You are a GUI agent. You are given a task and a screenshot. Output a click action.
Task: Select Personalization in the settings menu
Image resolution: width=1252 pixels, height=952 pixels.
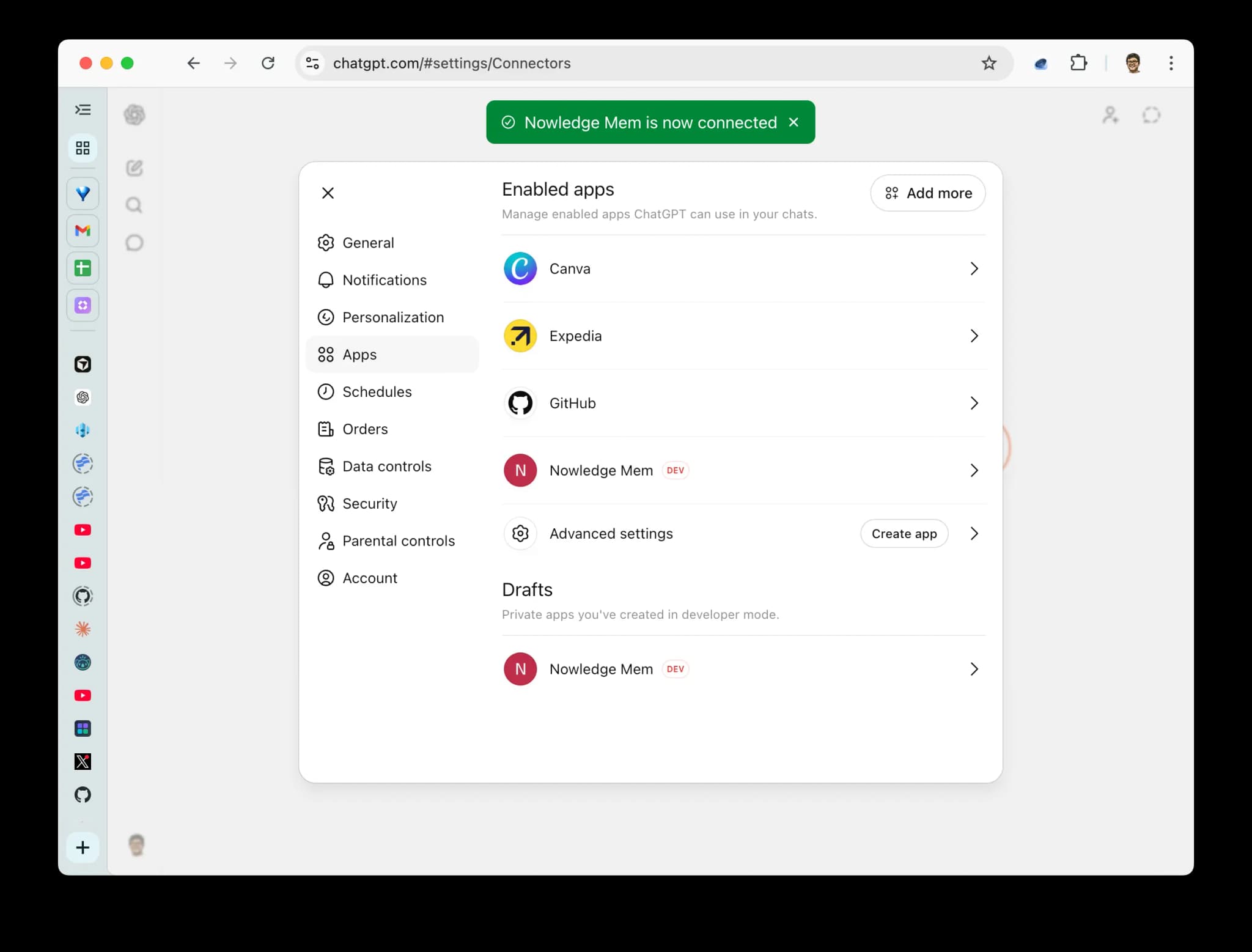click(x=392, y=317)
